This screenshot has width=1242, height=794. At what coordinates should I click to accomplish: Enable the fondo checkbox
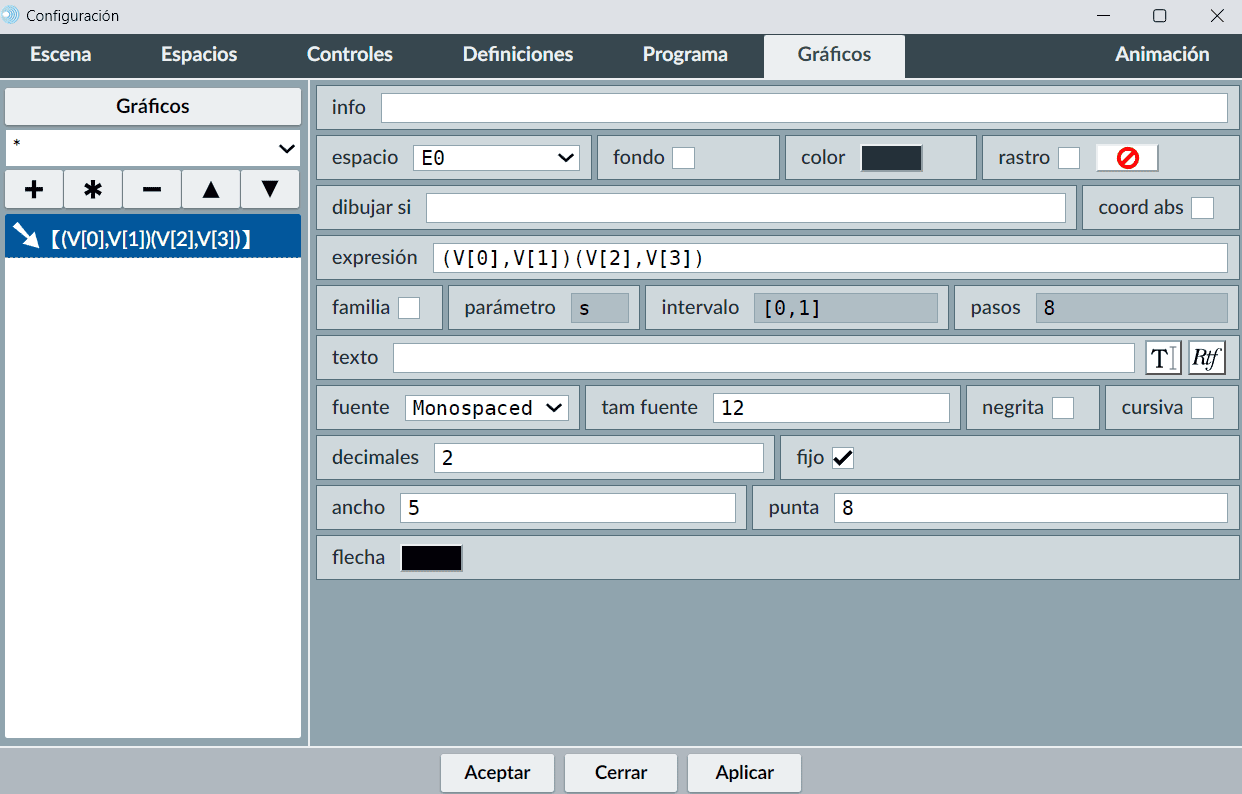coord(683,158)
